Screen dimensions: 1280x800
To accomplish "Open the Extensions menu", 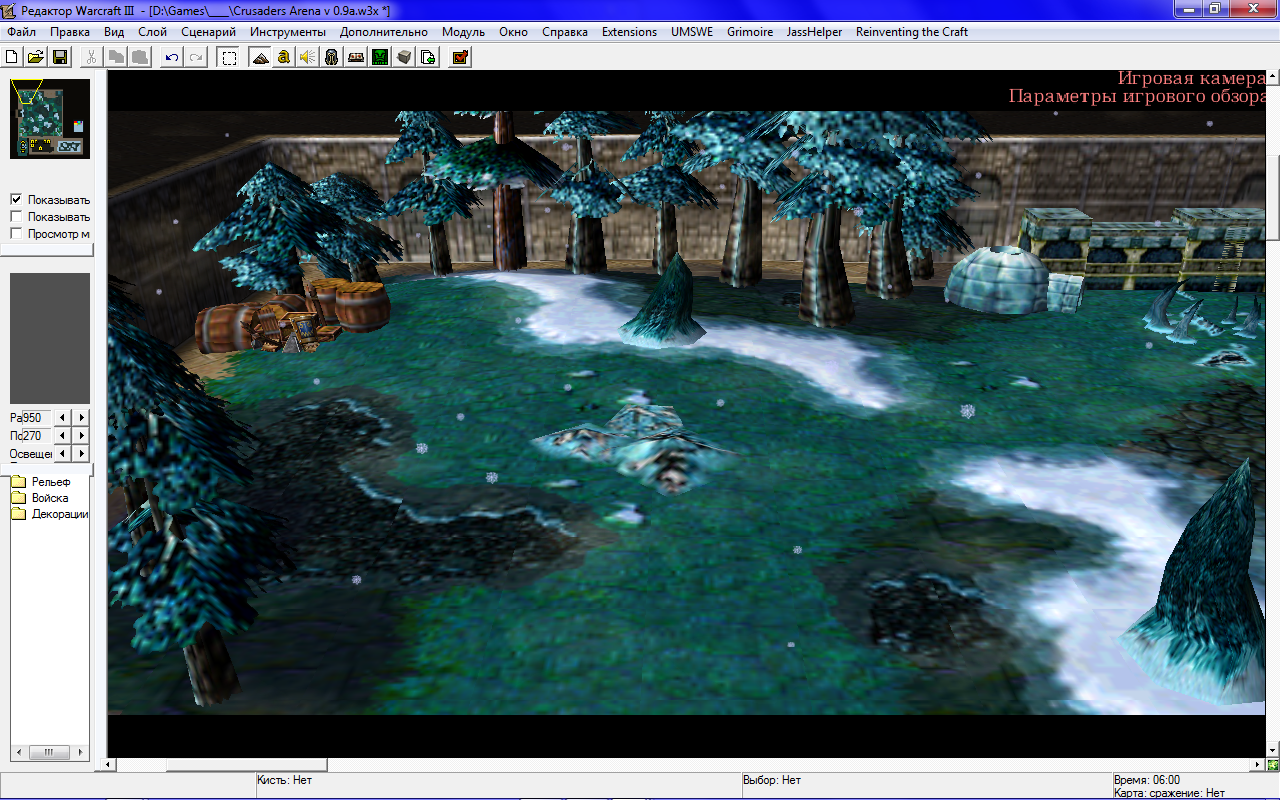I will 630,32.
